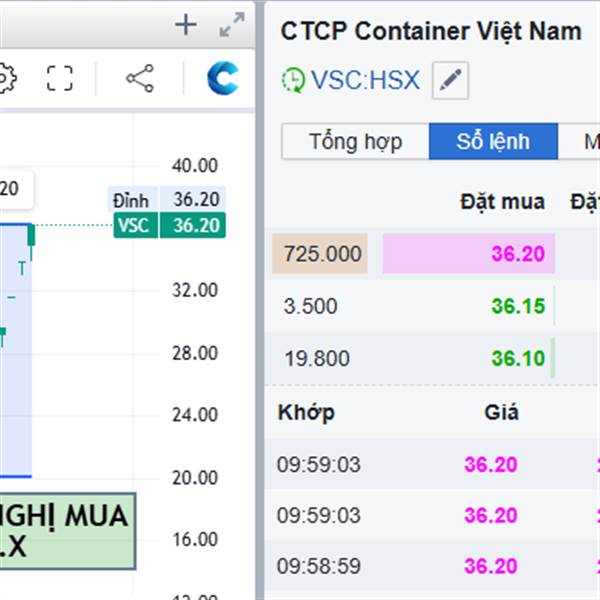Image resolution: width=600 pixels, height=600 pixels.
Task: Click the Giá column header
Action: 501,412
